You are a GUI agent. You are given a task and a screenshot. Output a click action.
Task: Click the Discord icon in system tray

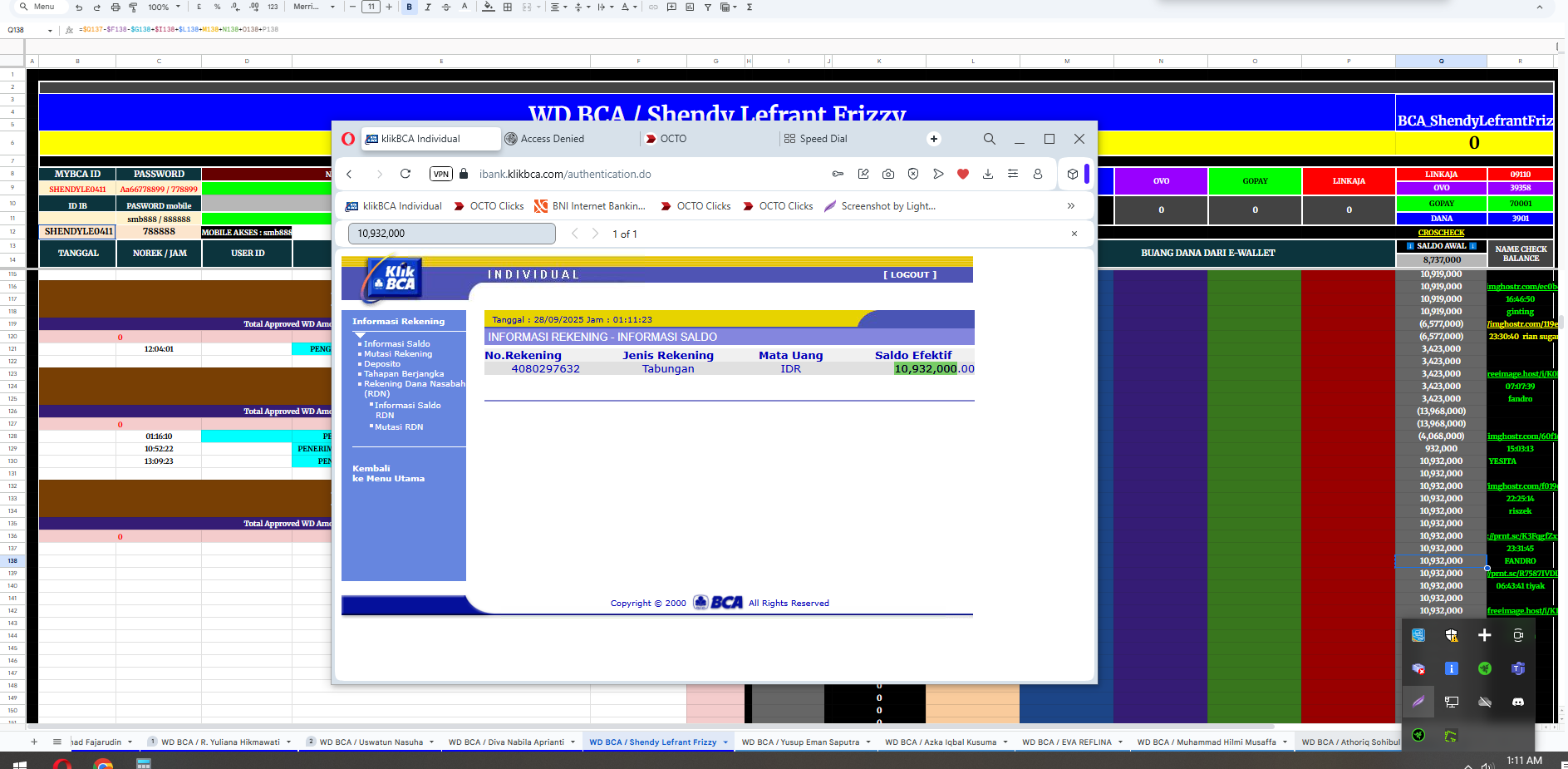(1518, 702)
